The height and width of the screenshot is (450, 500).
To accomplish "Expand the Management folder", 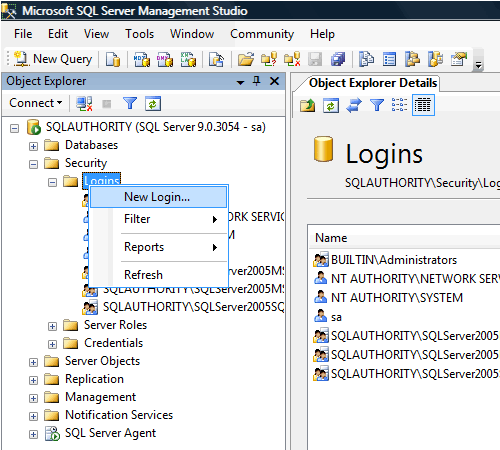I will [x=33, y=398].
